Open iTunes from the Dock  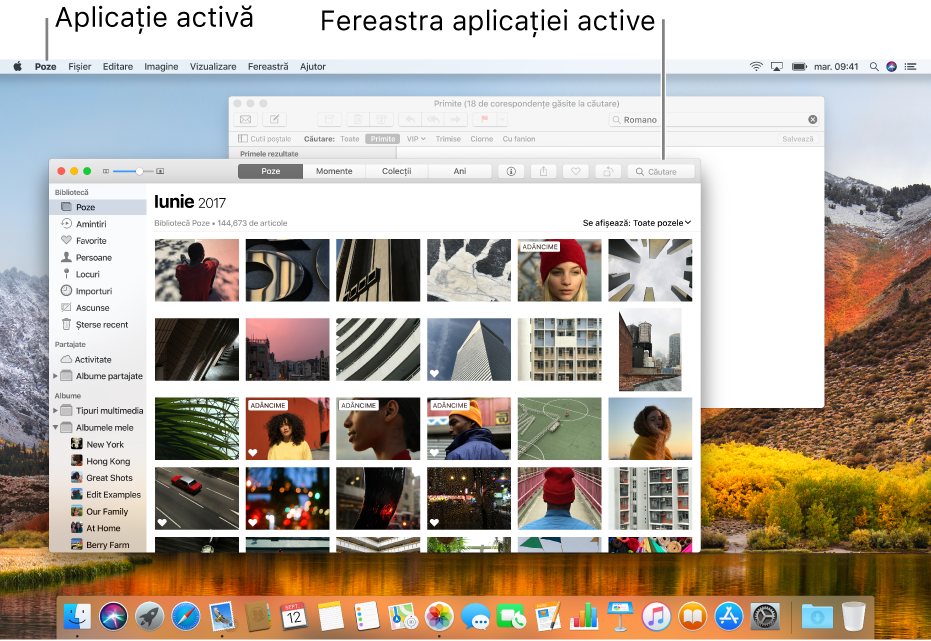tap(656, 616)
